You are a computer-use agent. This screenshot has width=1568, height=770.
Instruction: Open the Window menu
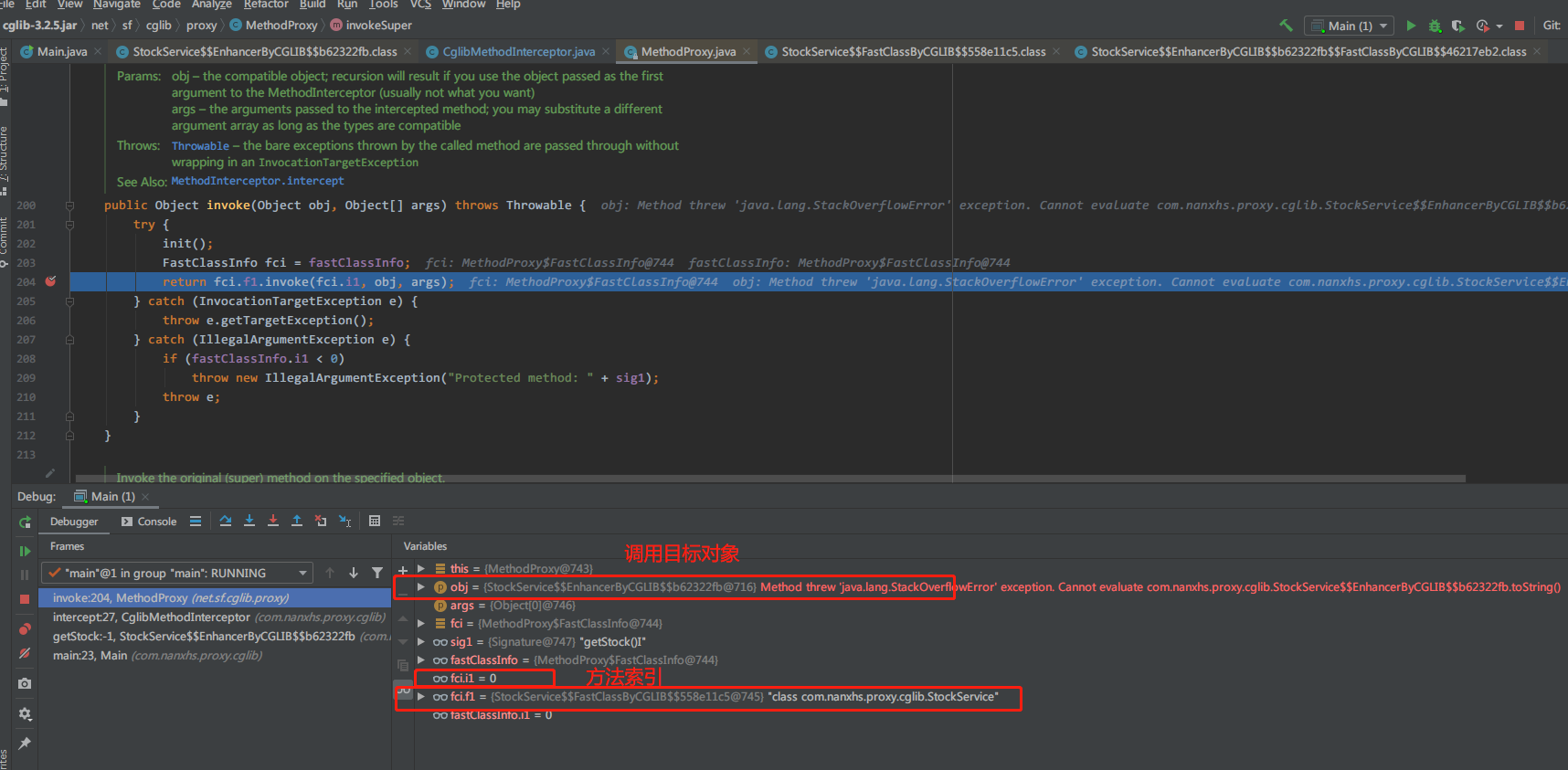(x=463, y=5)
